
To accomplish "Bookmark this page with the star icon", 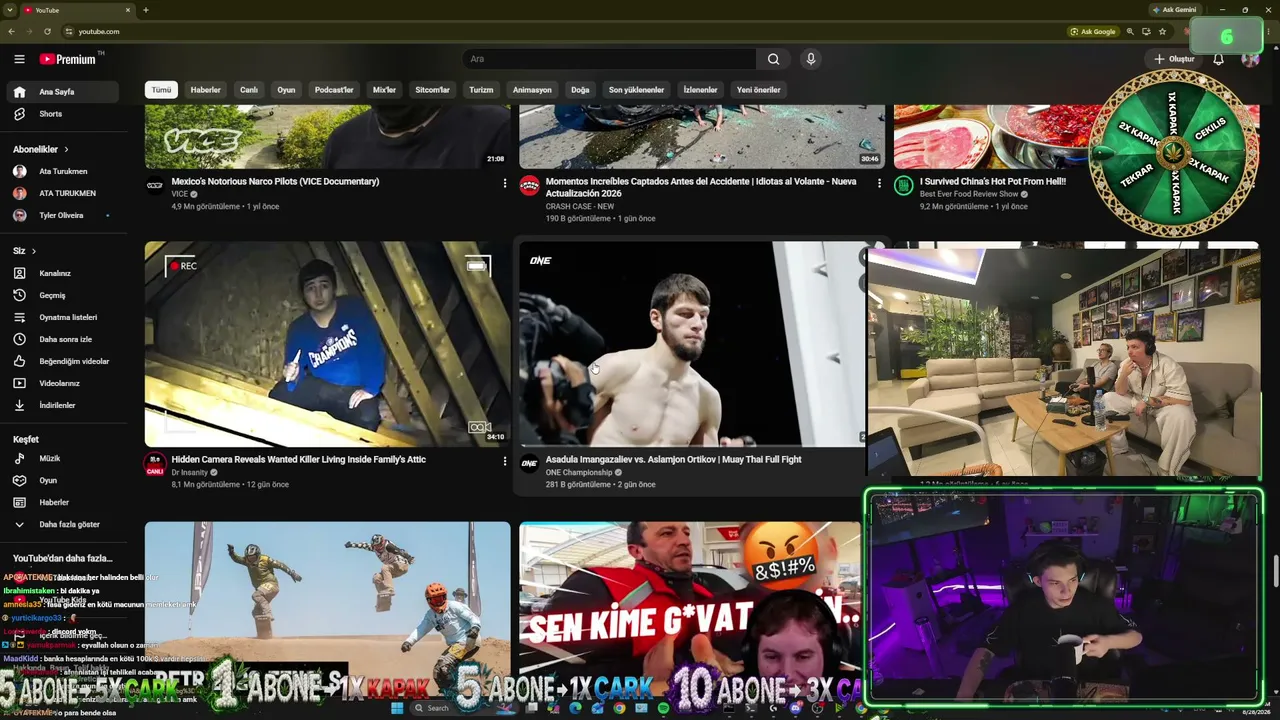I will click(1162, 31).
